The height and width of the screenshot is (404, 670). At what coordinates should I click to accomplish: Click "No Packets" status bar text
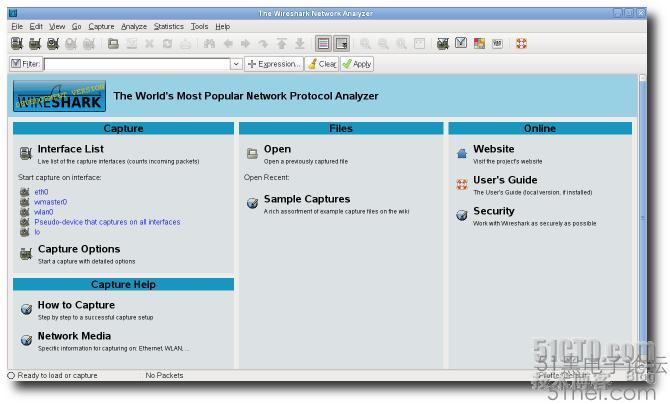tap(164, 375)
